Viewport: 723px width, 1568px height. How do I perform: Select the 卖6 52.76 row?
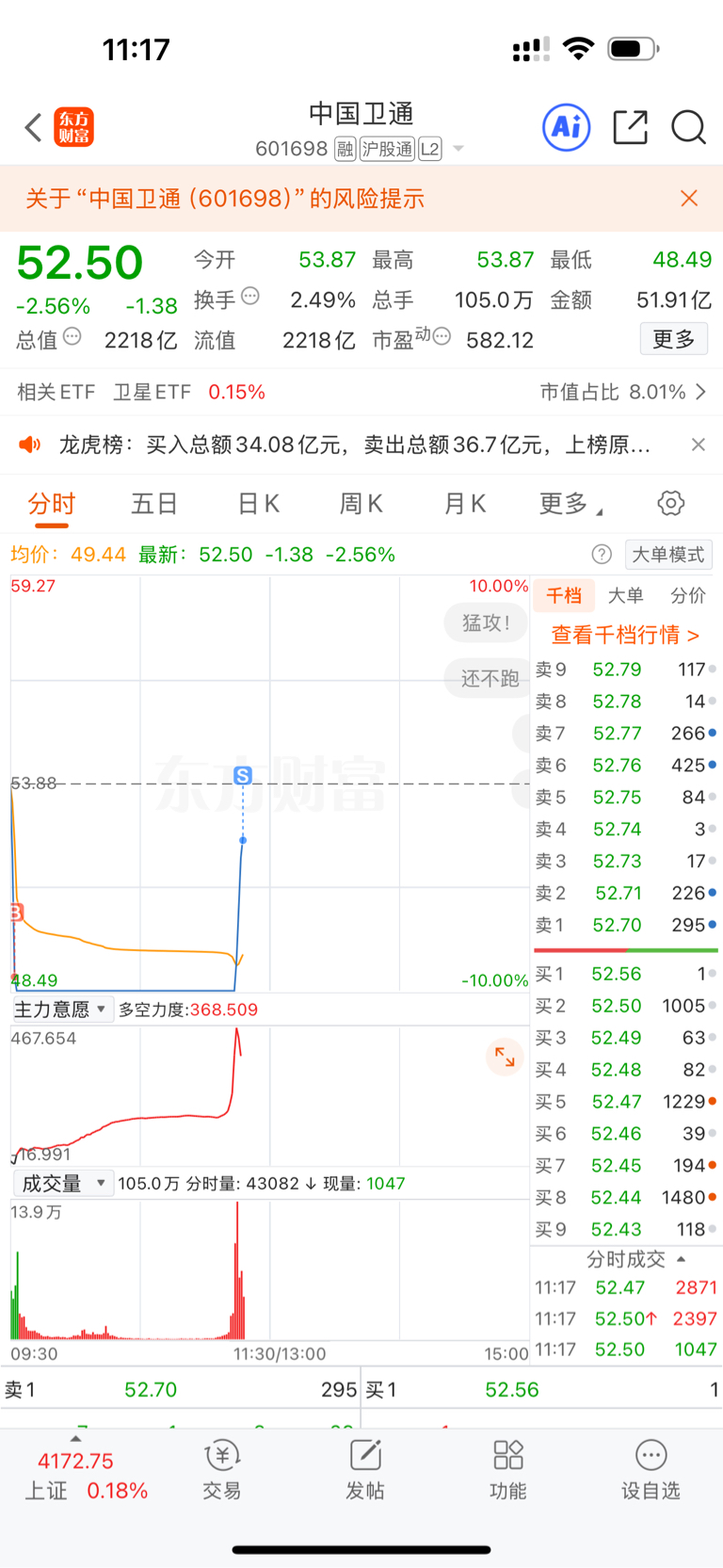[x=626, y=766]
